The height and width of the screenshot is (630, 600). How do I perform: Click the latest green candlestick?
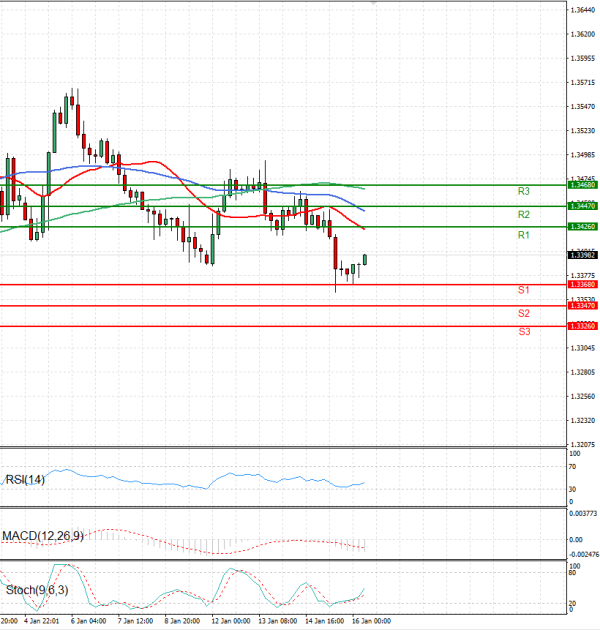365,259
